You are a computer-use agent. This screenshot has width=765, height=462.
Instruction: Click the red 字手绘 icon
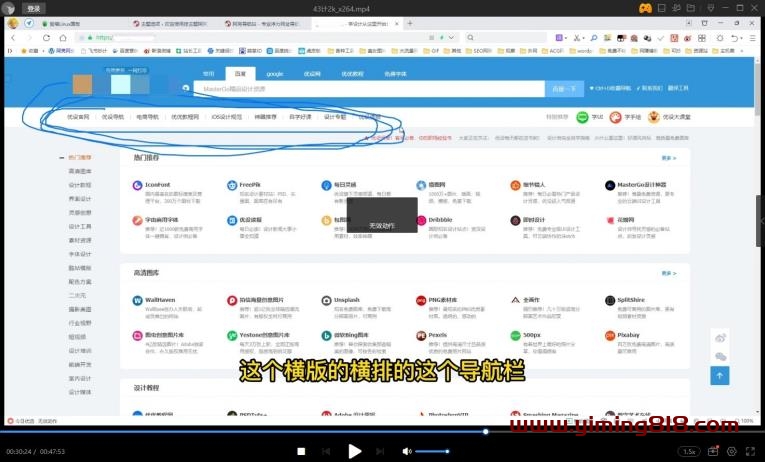616,117
